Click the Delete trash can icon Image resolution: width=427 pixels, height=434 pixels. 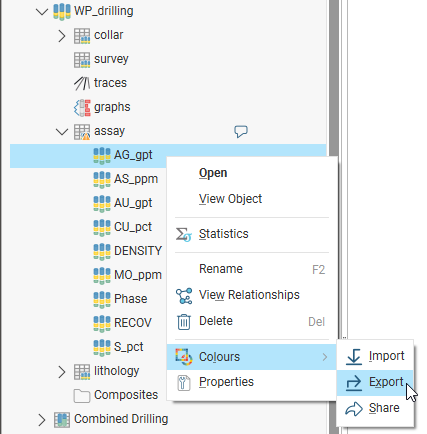point(184,322)
